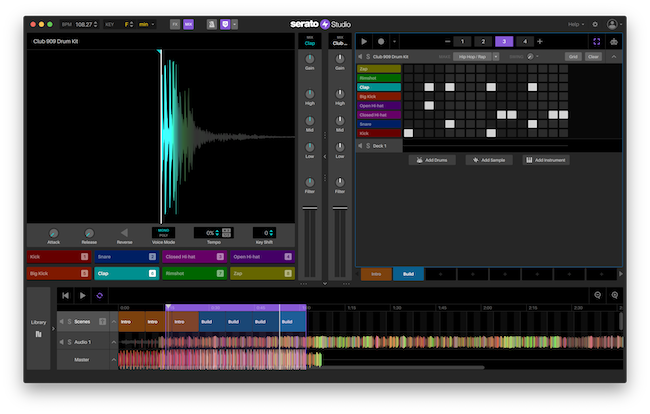Image resolution: width=650 pixels, height=414 pixels.
Task: Select the Build scene slot
Action: [x=408, y=274]
